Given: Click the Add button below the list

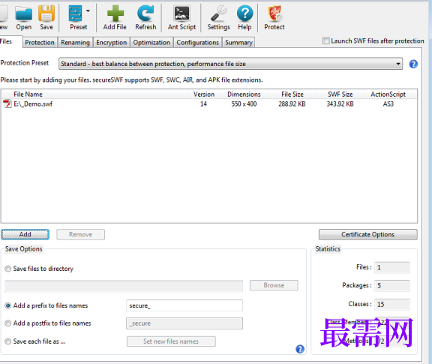Looking at the screenshot, I should [25, 234].
